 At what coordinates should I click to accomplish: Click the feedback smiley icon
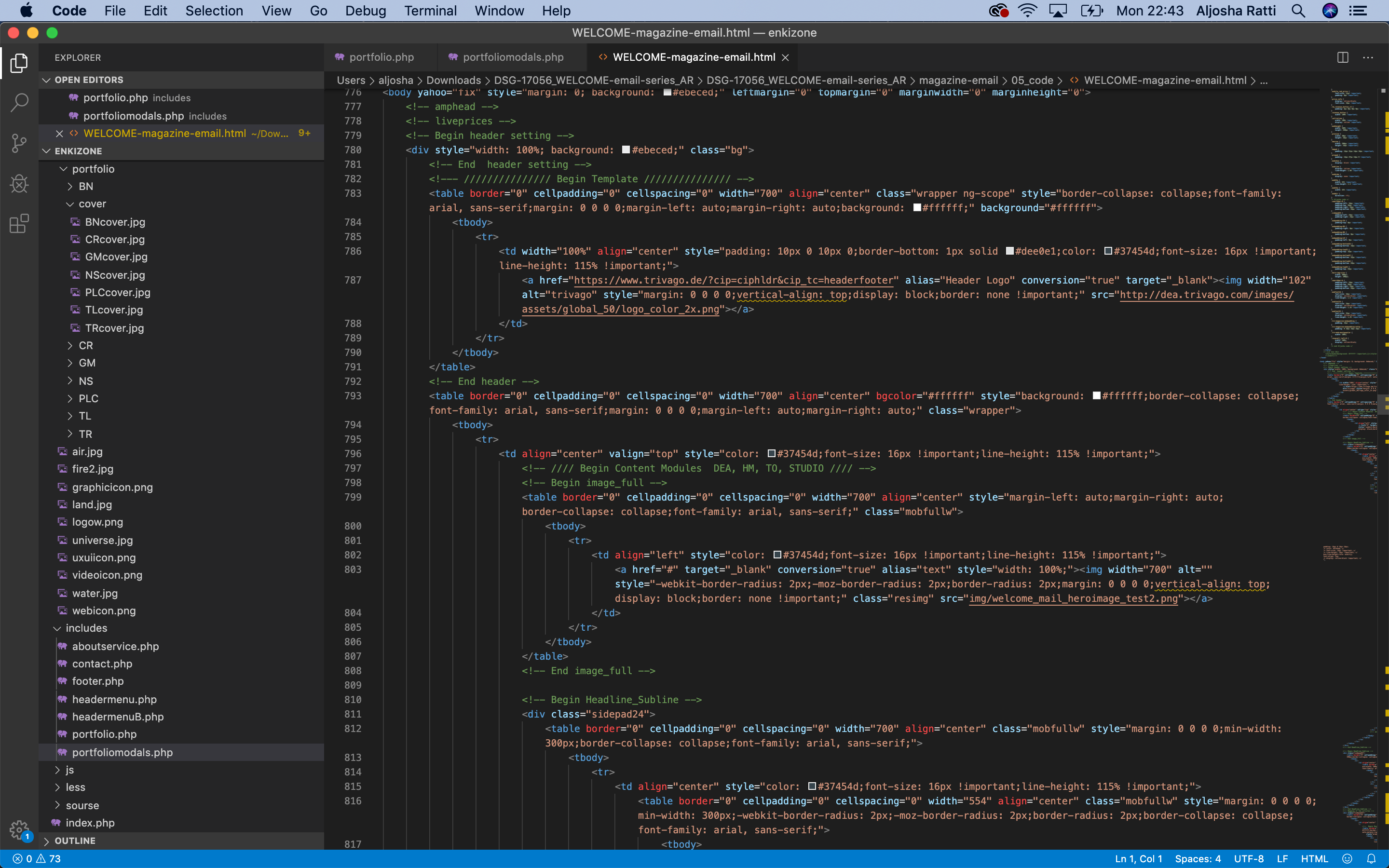pos(1348,858)
